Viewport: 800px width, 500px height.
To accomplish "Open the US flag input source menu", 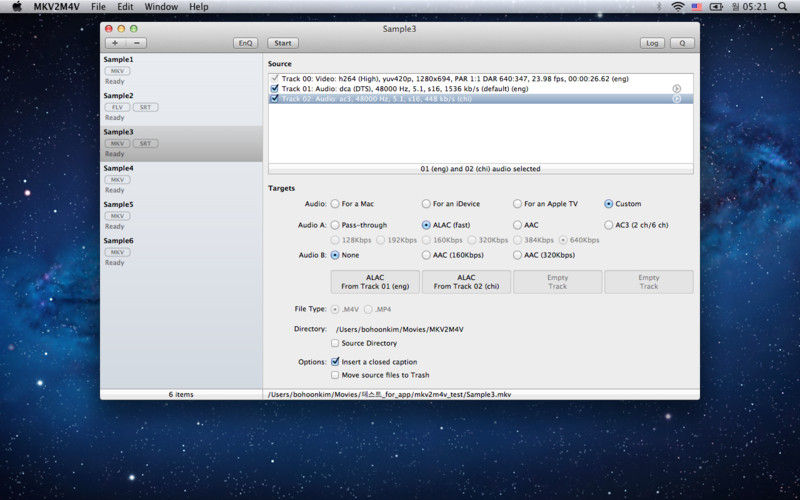I will tap(696, 7).
